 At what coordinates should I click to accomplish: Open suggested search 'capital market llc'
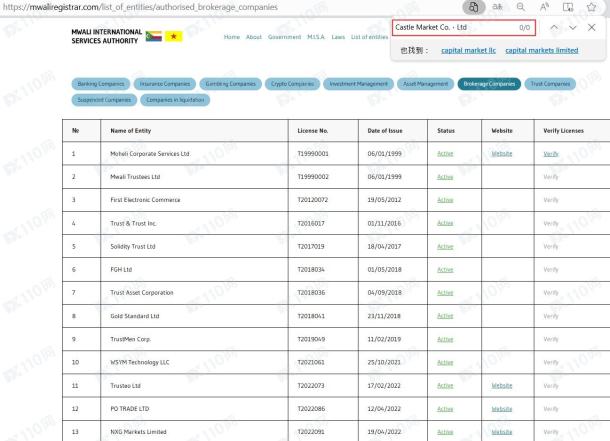pyautogui.click(x=468, y=50)
